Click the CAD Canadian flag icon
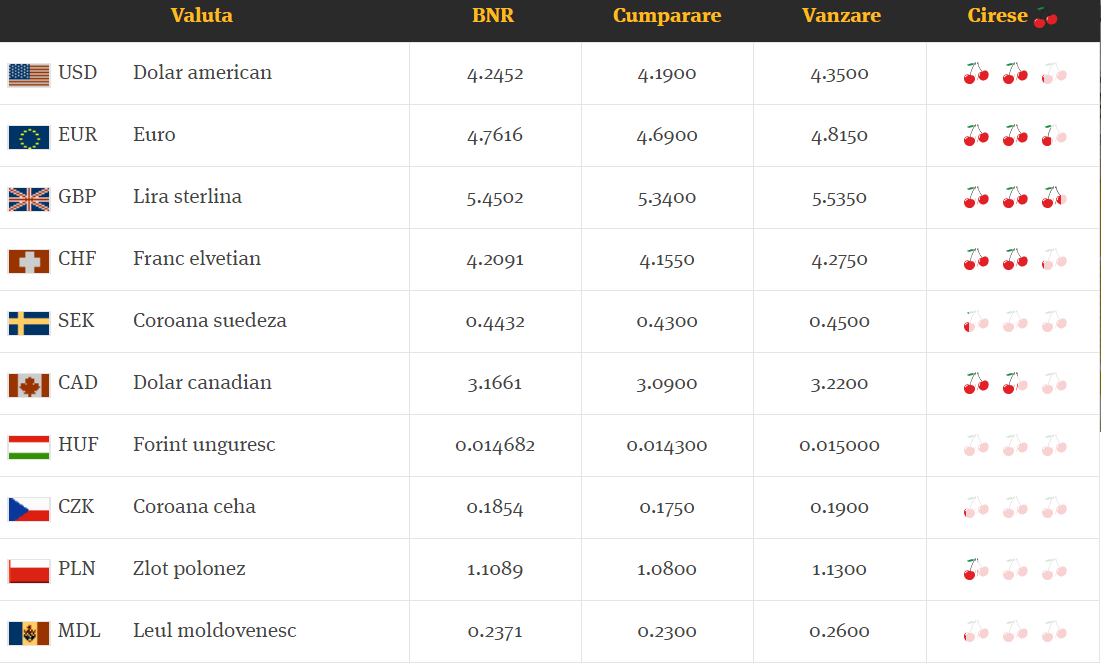This screenshot has height=667, width=1101. (28, 384)
